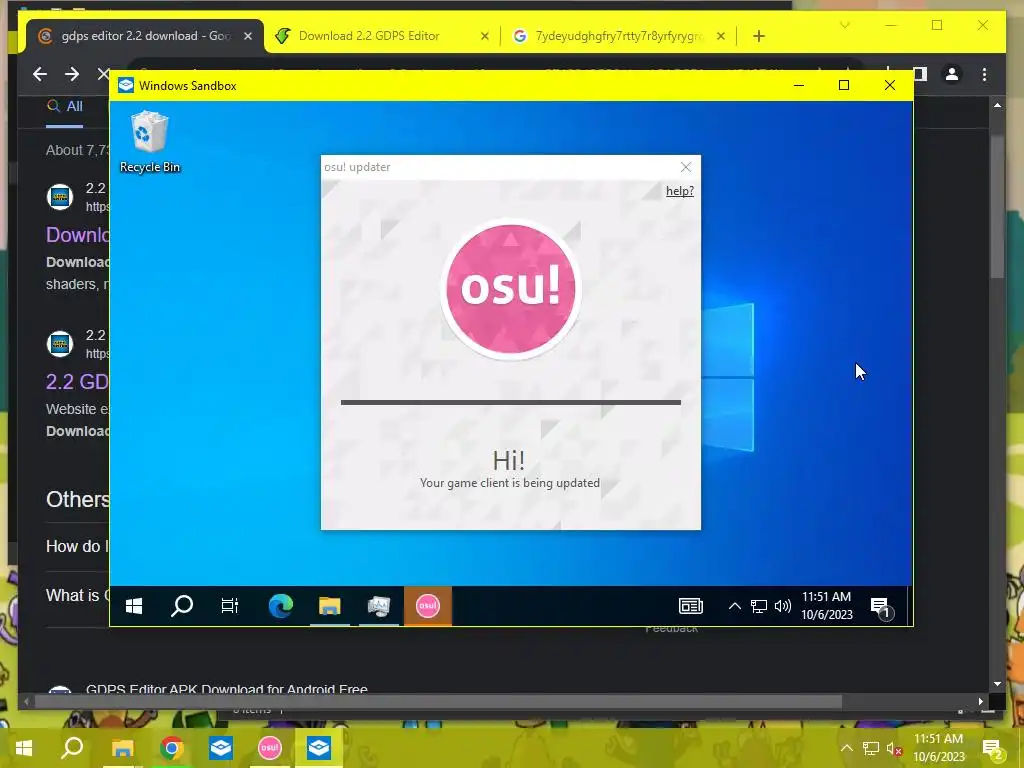This screenshot has width=1024, height=768.
Task: Click the Windows Sandbox title bar icon
Action: click(x=126, y=86)
